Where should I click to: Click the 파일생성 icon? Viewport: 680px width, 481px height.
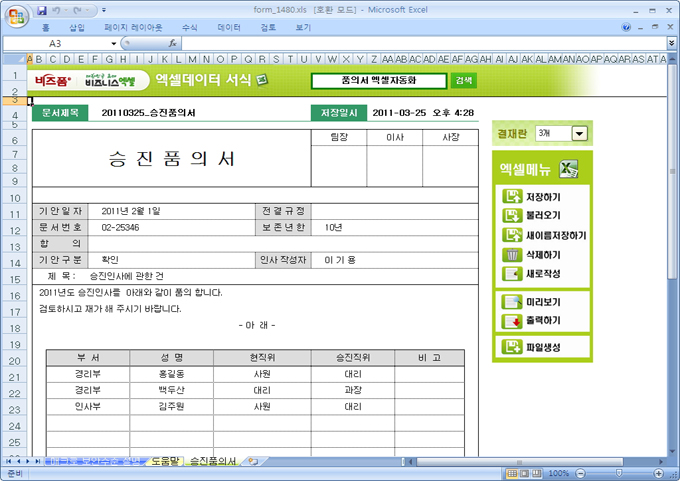pyautogui.click(x=512, y=347)
